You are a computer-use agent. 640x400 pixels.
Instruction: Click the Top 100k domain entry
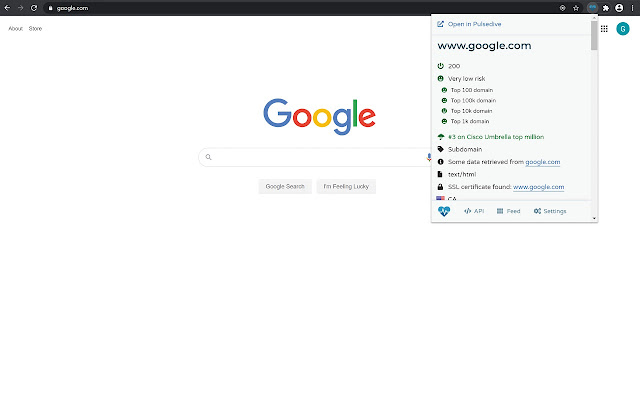[x=473, y=100]
